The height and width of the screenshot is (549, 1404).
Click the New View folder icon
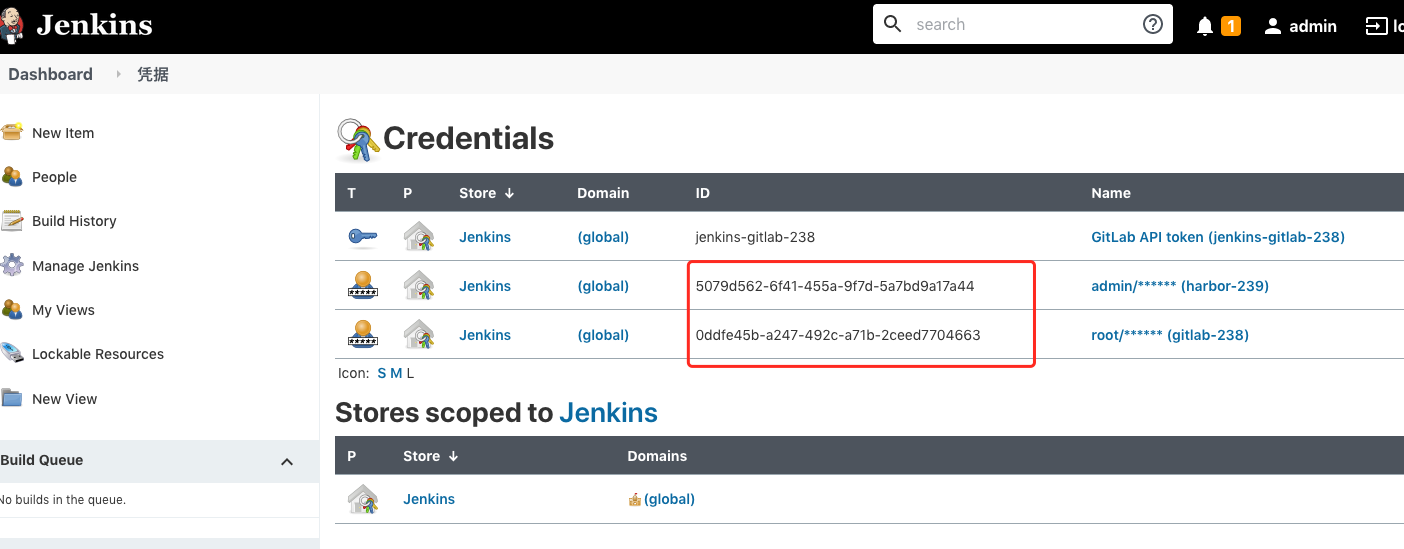point(12,398)
